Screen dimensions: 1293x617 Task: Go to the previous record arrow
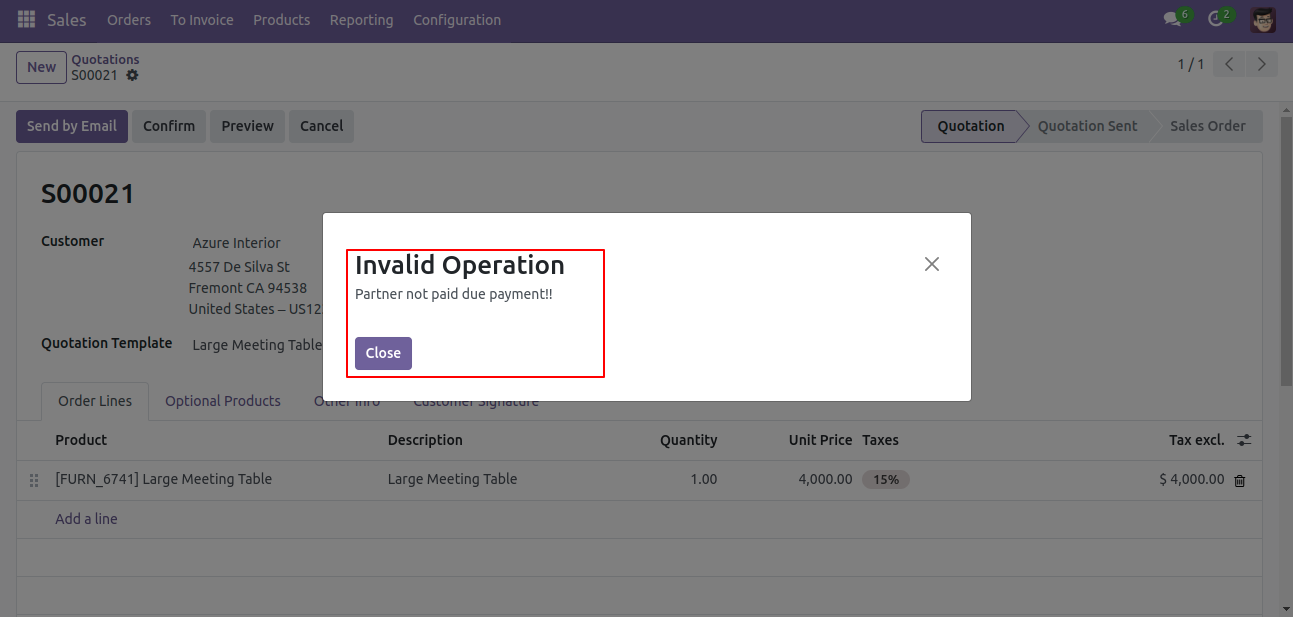pyautogui.click(x=1229, y=65)
